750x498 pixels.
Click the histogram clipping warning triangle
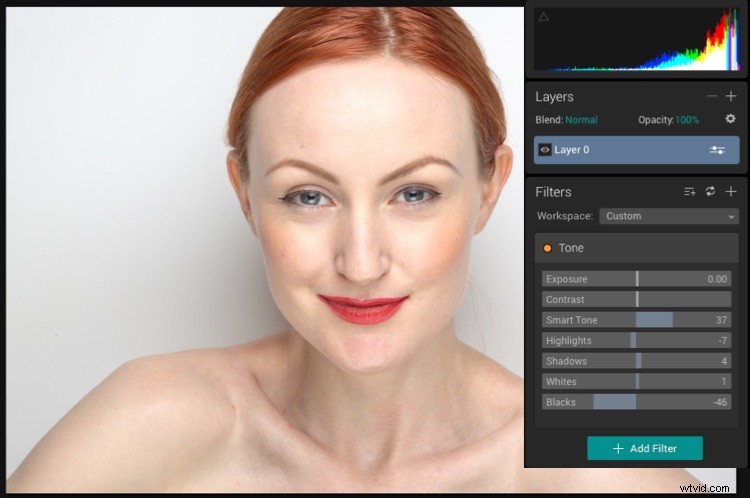[543, 17]
